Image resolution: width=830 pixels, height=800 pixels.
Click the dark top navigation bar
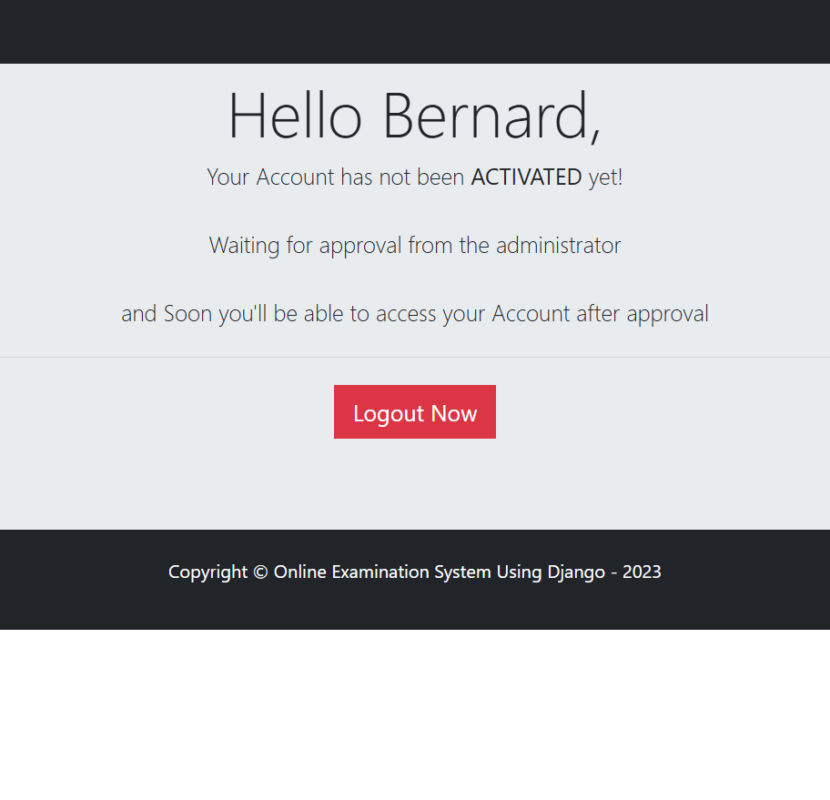click(x=414, y=31)
